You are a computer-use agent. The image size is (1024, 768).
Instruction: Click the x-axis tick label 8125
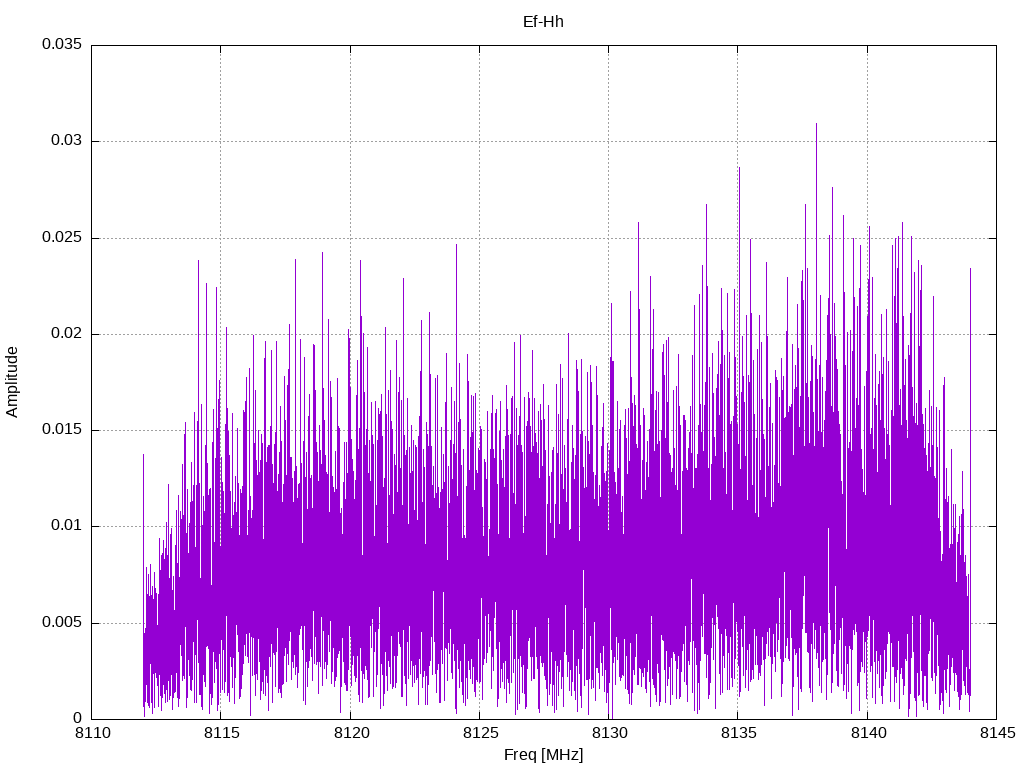pyautogui.click(x=480, y=733)
